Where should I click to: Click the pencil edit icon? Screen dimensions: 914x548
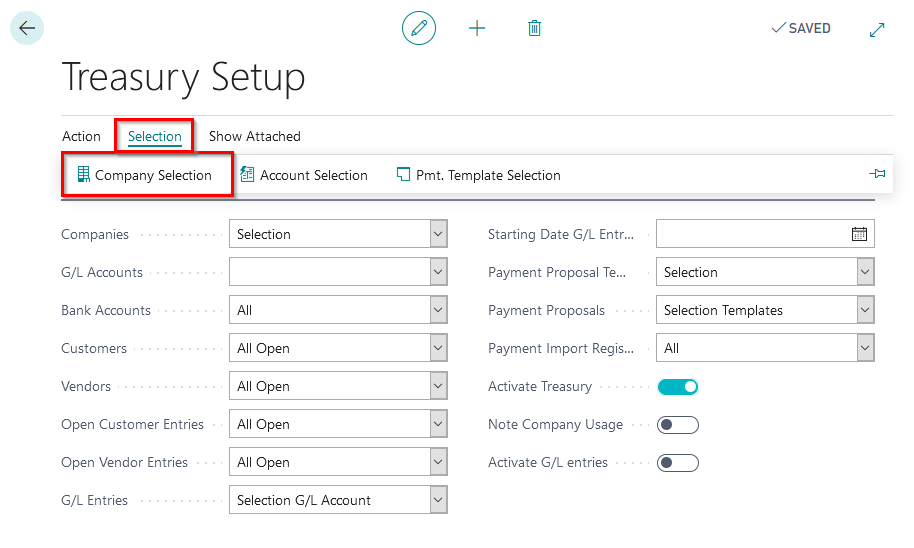click(419, 28)
